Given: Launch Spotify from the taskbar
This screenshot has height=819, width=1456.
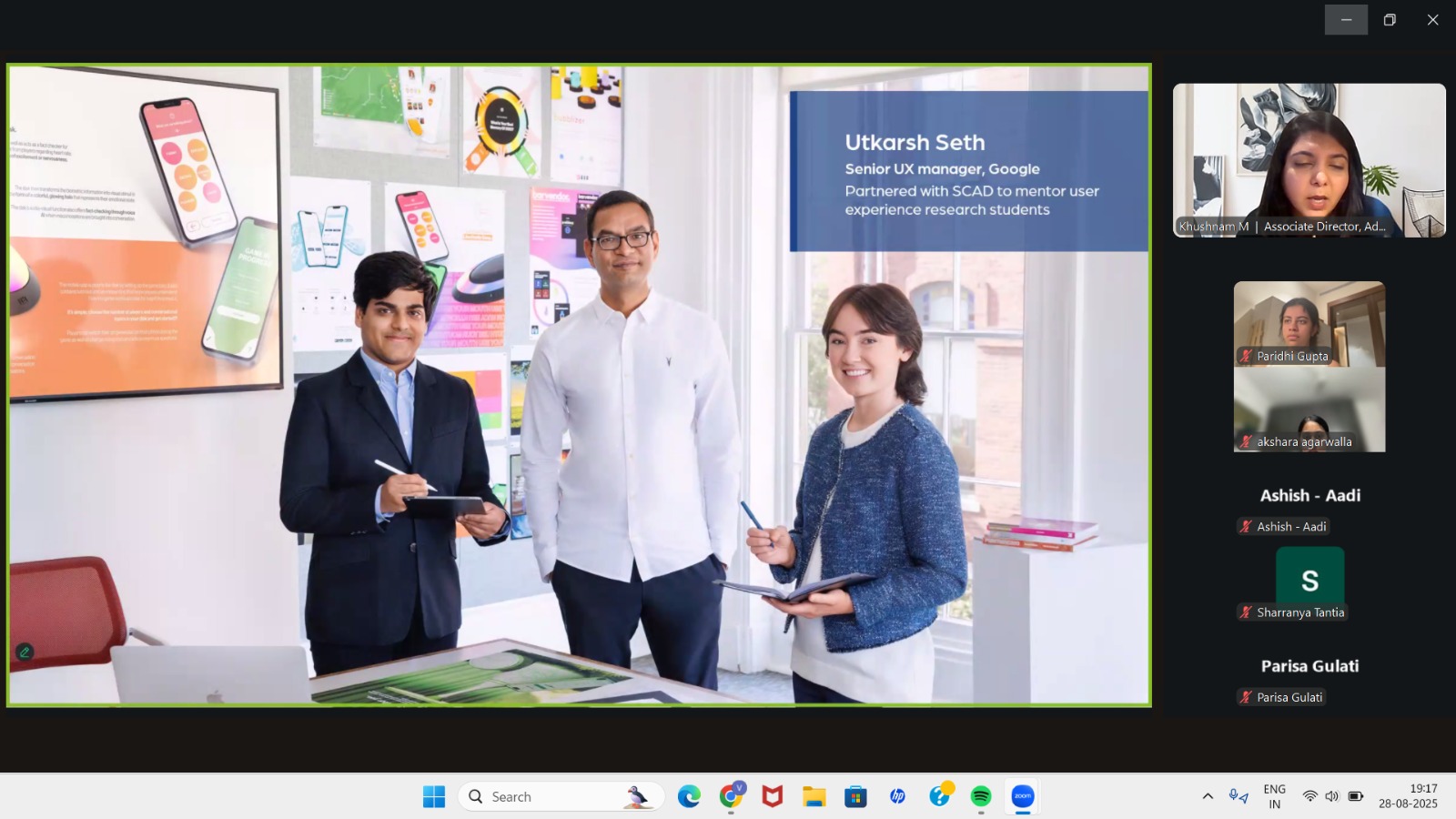Looking at the screenshot, I should [981, 796].
